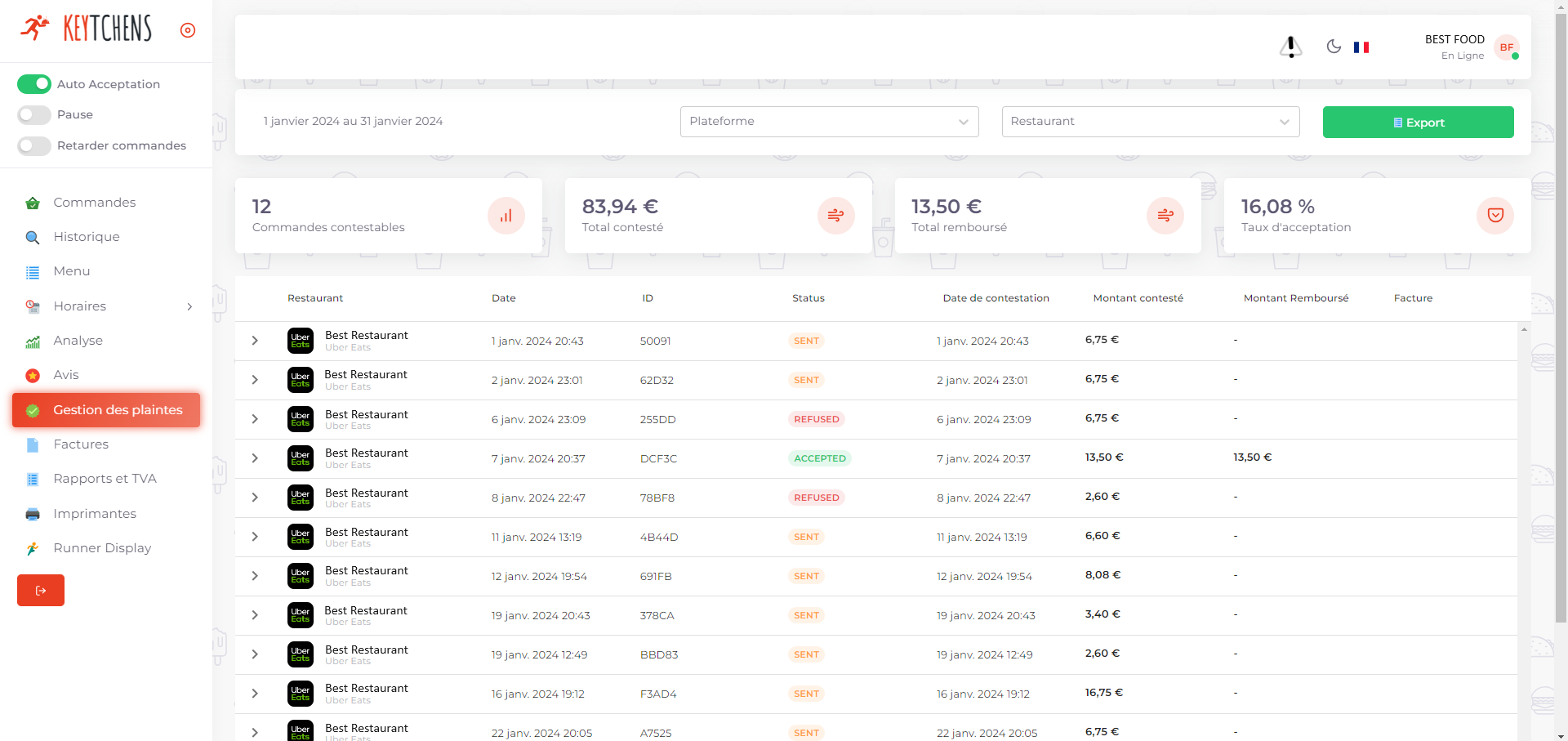Open the Commandes menu item
The image size is (1568, 741).
point(94,203)
